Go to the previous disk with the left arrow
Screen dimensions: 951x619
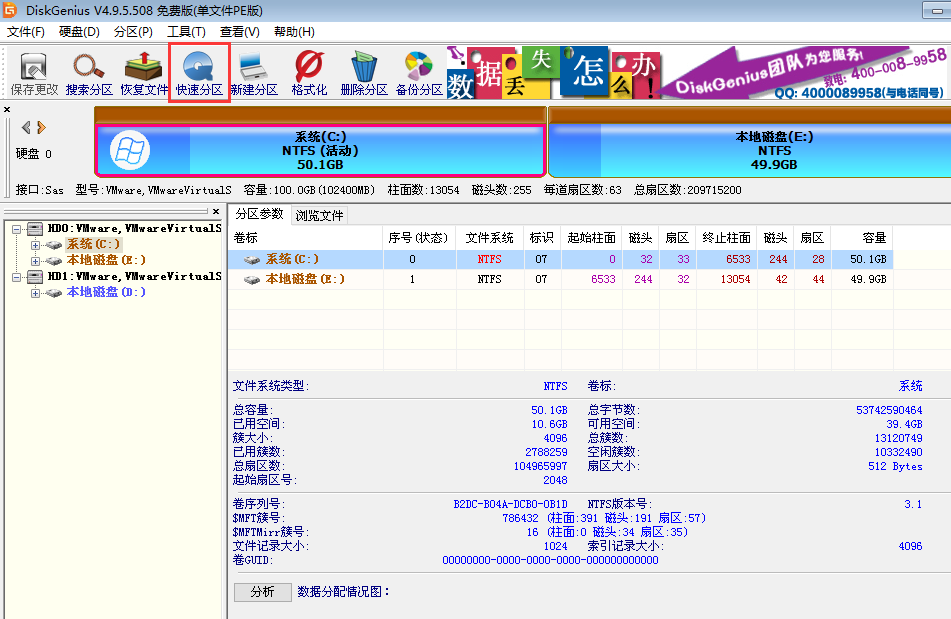26,127
